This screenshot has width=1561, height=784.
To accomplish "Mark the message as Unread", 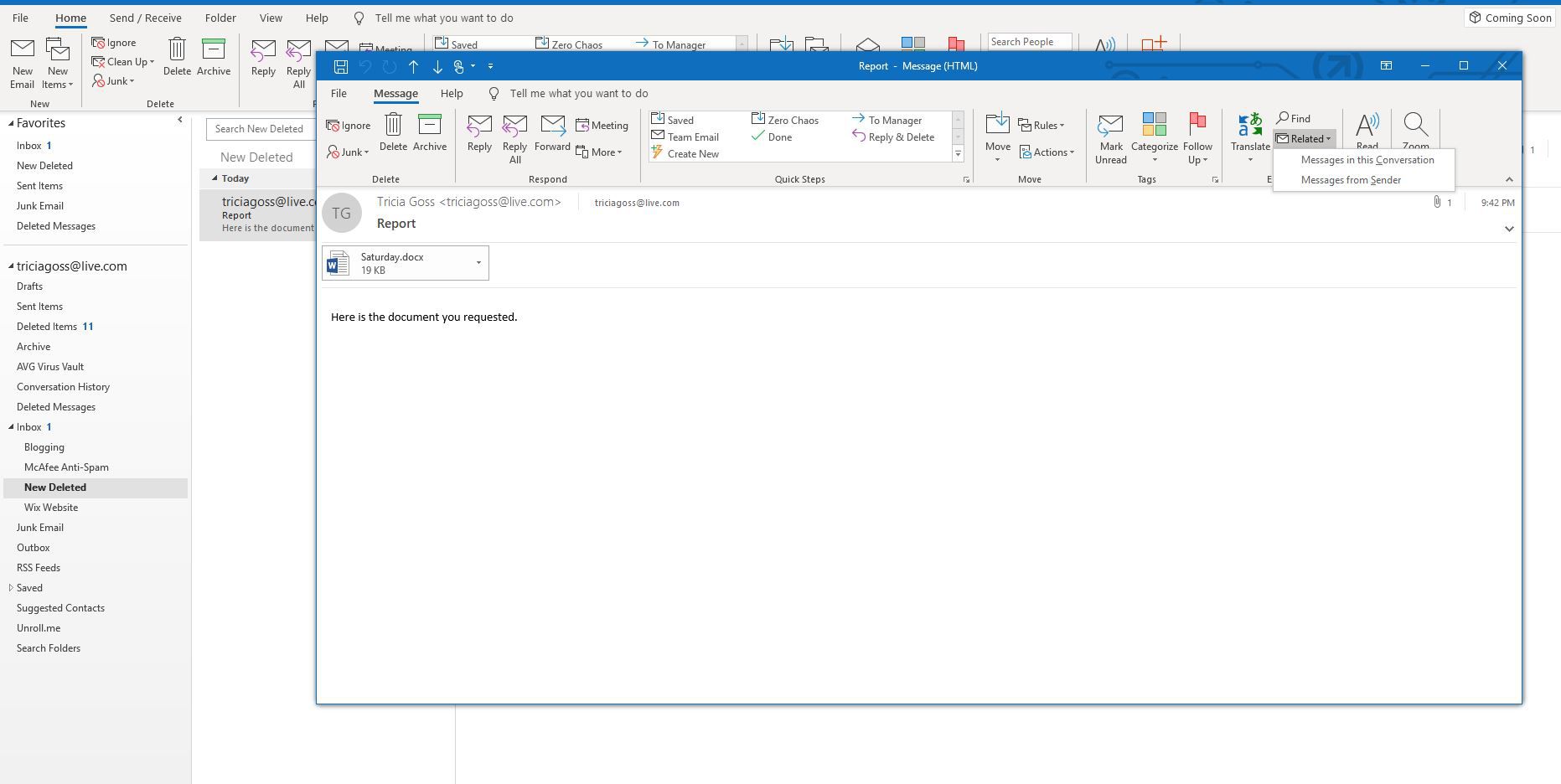I will (x=1110, y=139).
